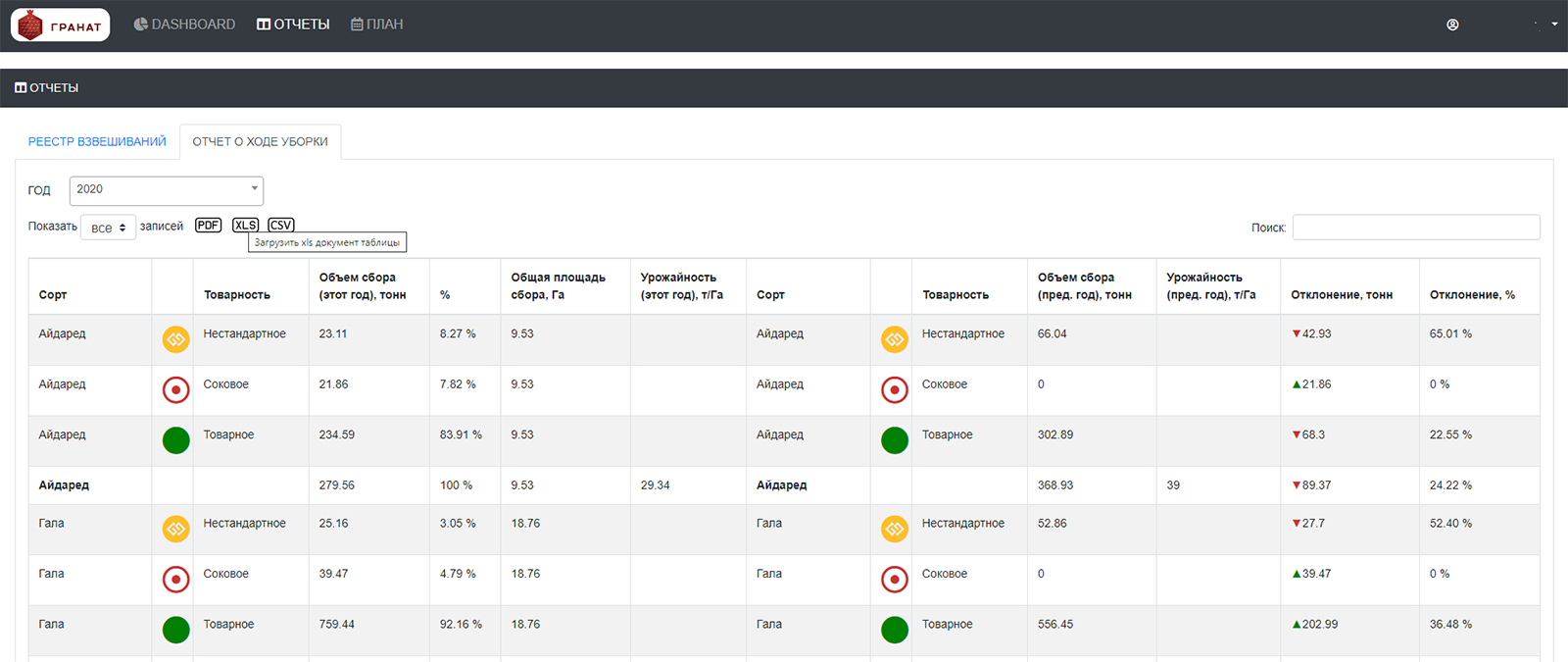Click green Товарное circle in left Айдаред row

175,440
